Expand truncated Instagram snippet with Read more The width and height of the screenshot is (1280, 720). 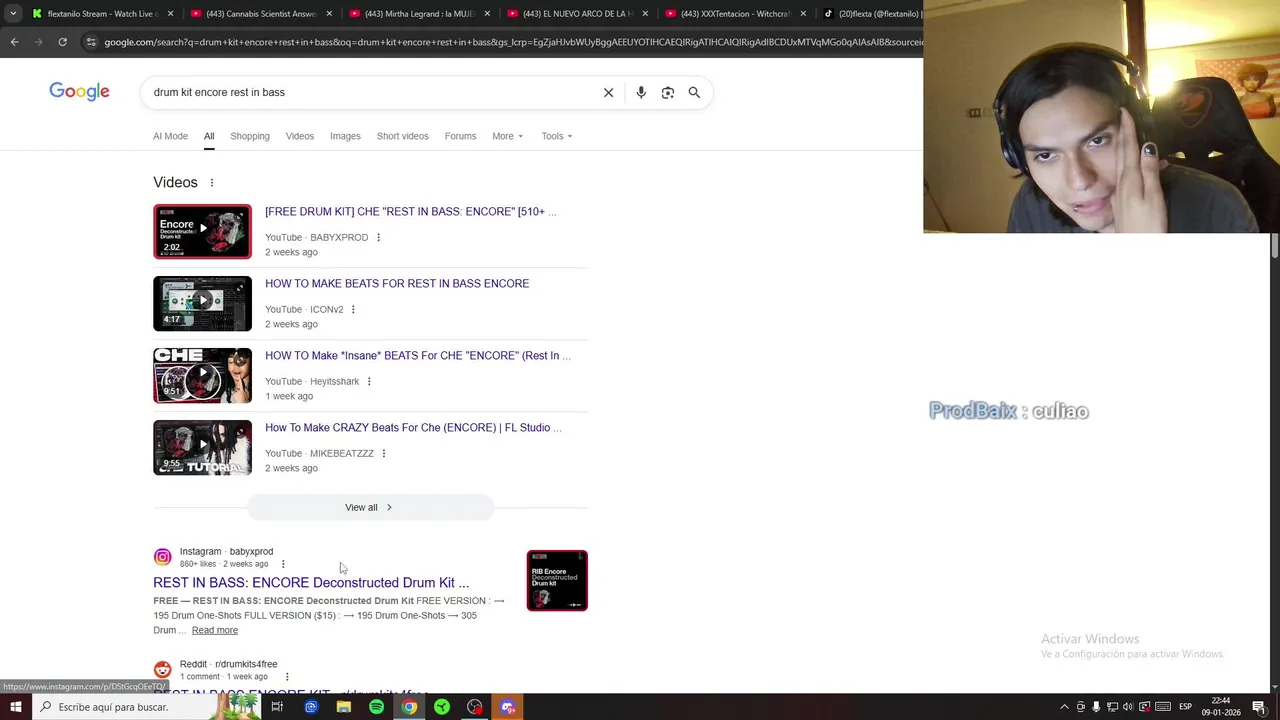[215, 630]
